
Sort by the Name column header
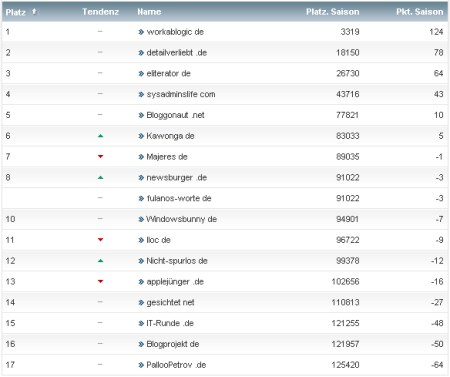149,12
